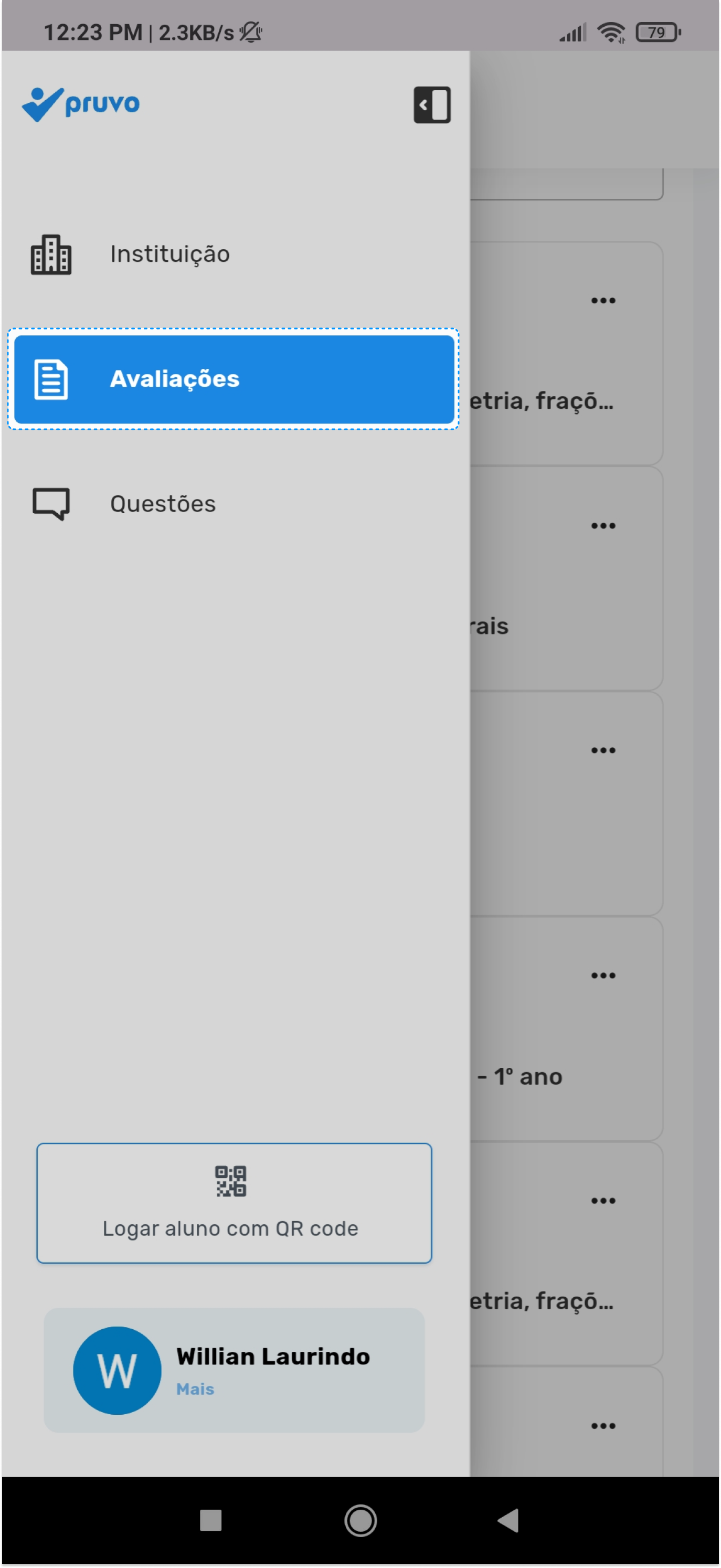Open three-dot menu of the third card

click(603, 750)
